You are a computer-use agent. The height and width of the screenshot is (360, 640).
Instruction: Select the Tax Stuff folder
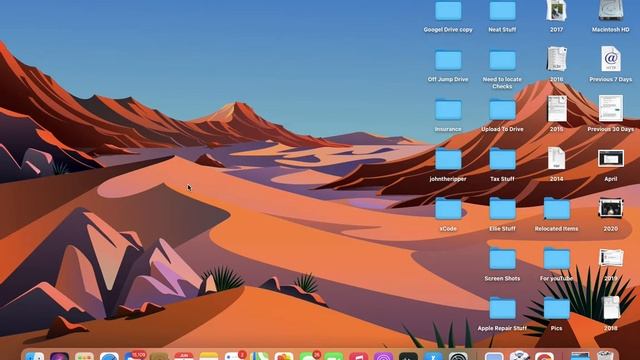point(502,160)
